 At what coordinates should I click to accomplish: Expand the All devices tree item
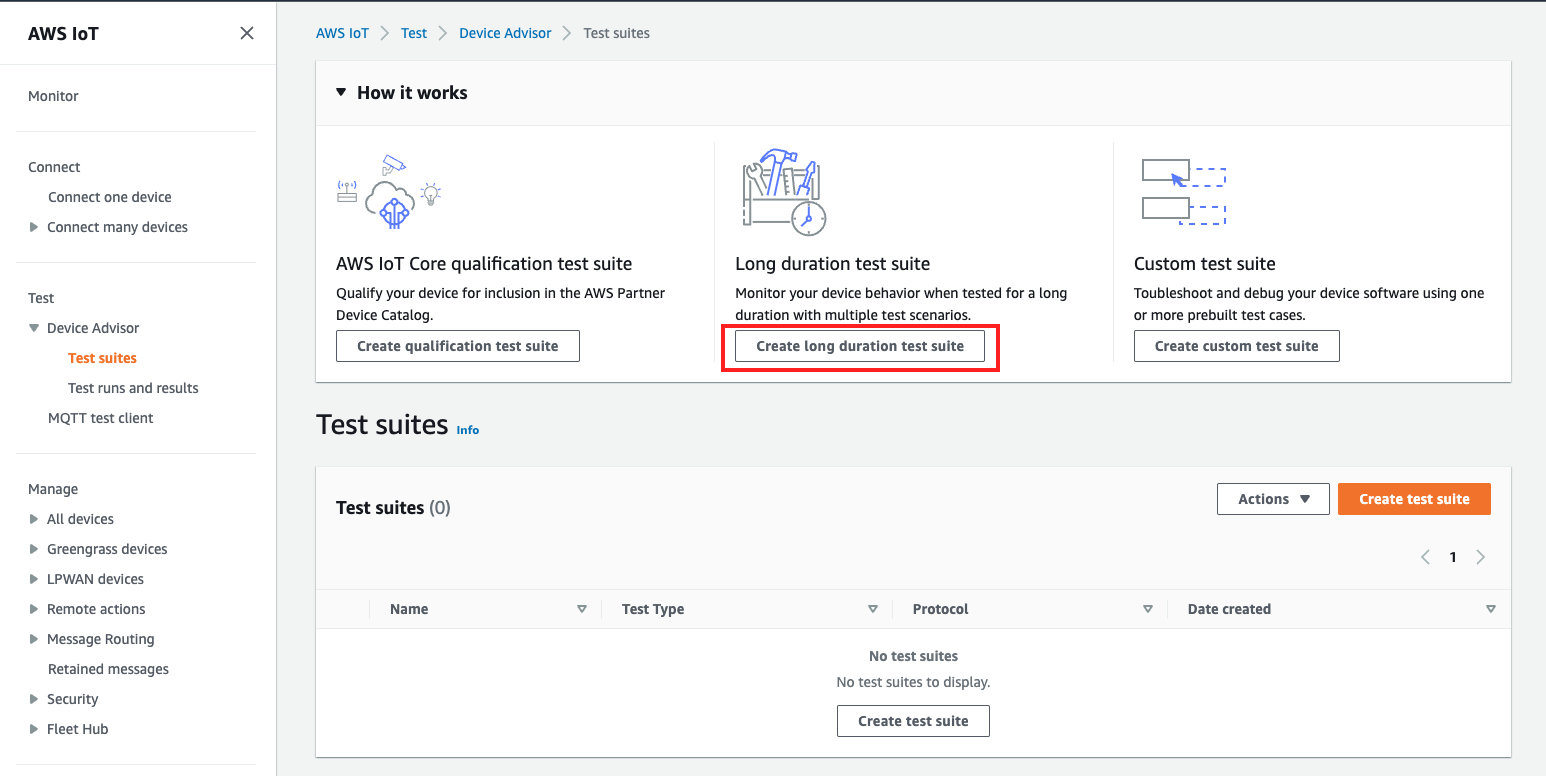(x=33, y=519)
